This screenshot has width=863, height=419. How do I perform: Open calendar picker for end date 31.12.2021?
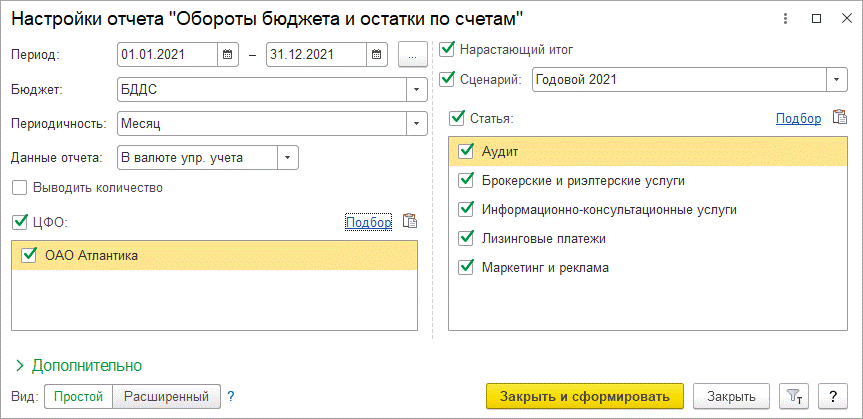tap(376, 55)
